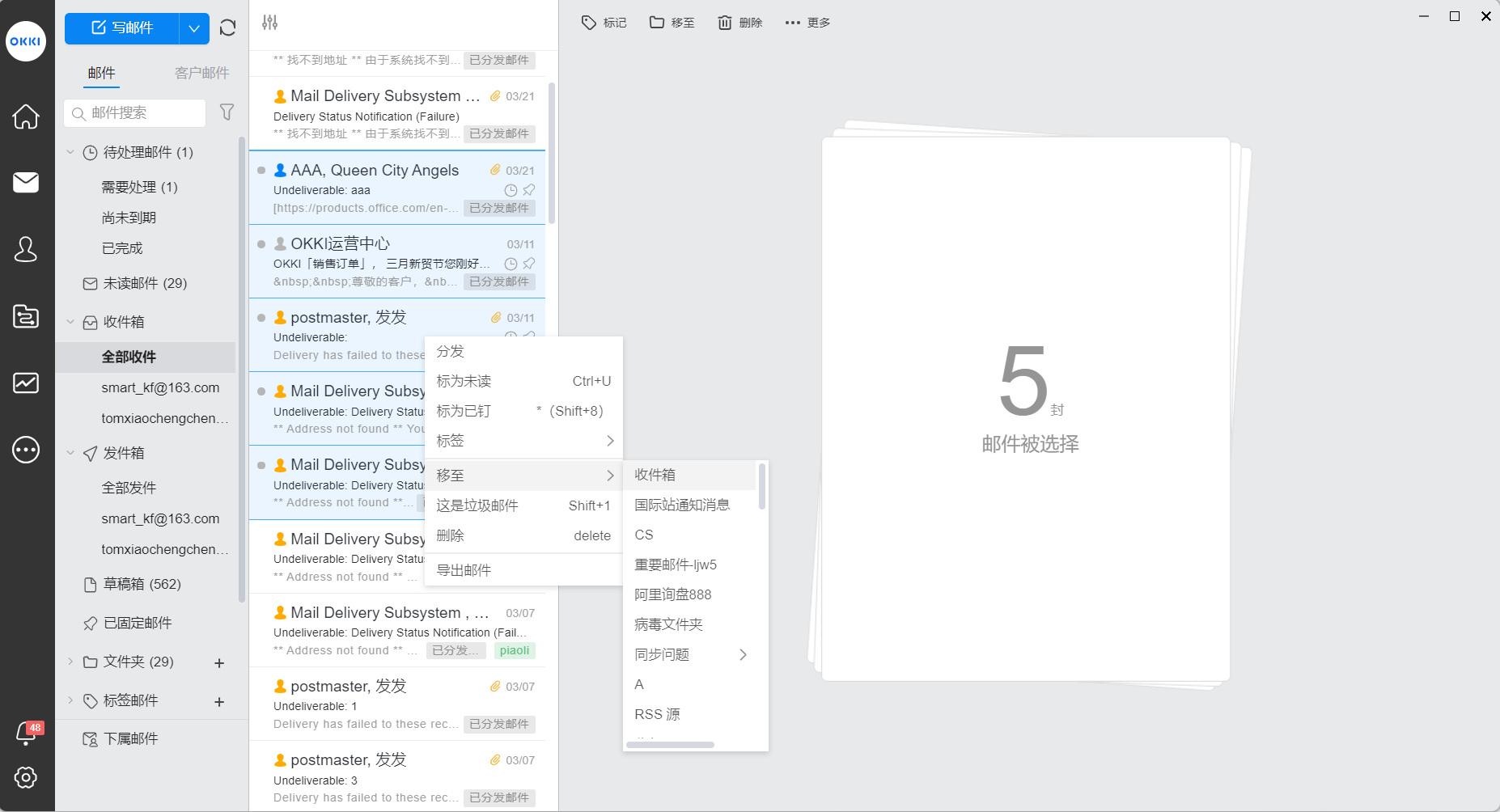The height and width of the screenshot is (812, 1500).
Task: Collapse the 收件箱 tree node
Action: tap(70, 322)
